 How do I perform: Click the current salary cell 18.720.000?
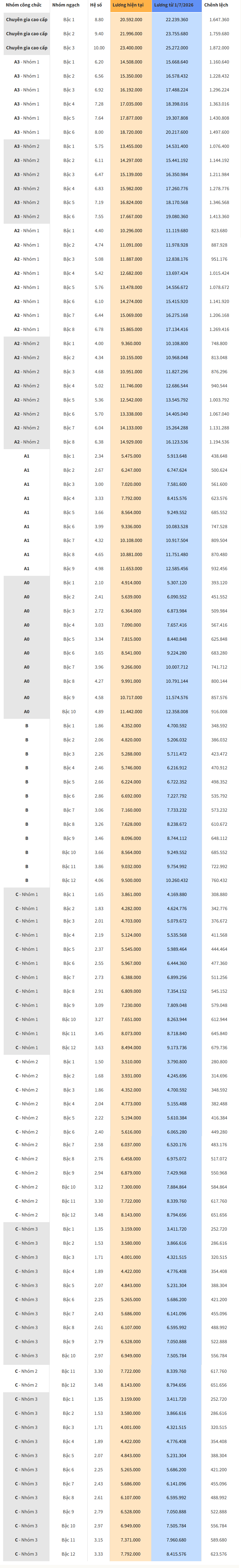point(131,132)
